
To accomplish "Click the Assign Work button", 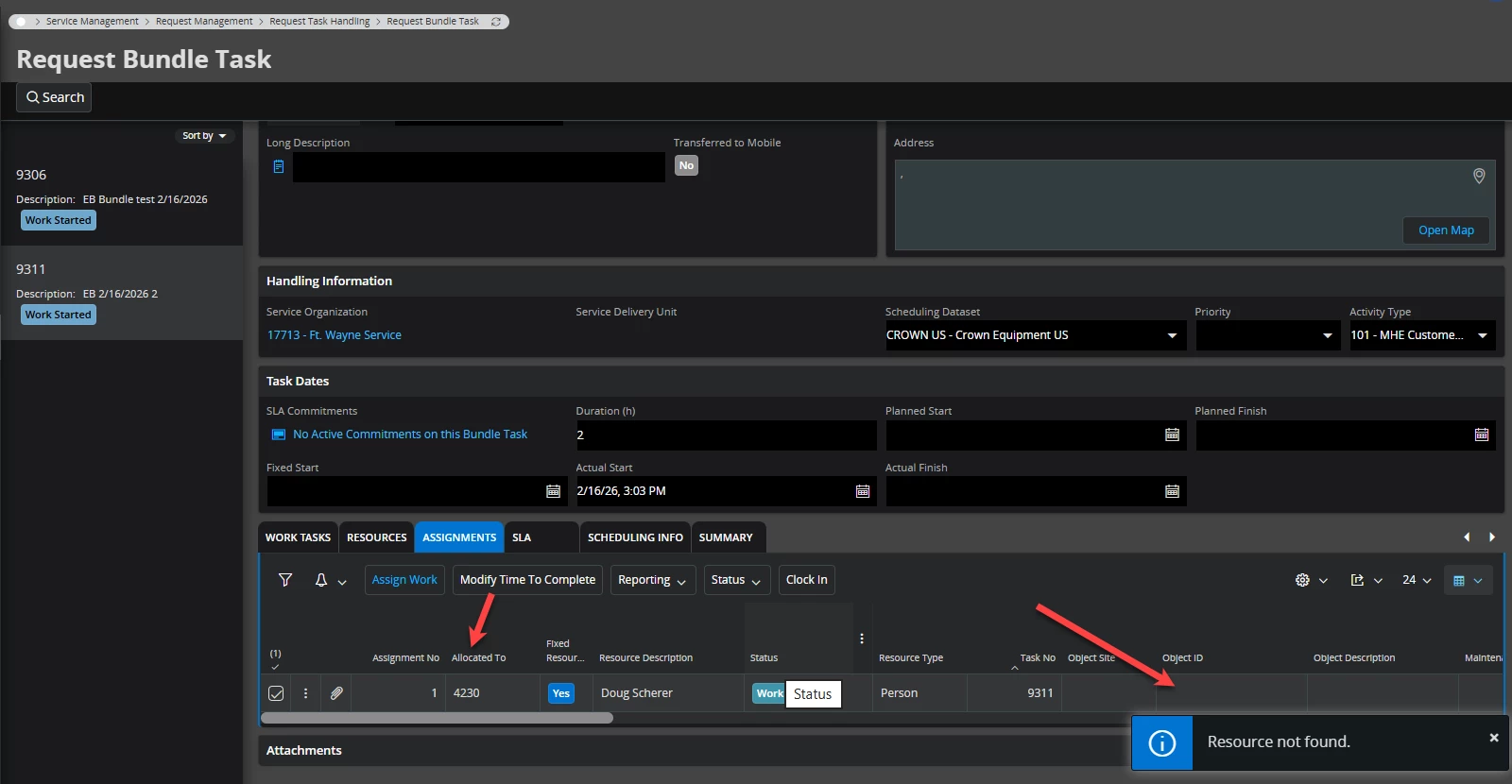I will click(x=404, y=580).
